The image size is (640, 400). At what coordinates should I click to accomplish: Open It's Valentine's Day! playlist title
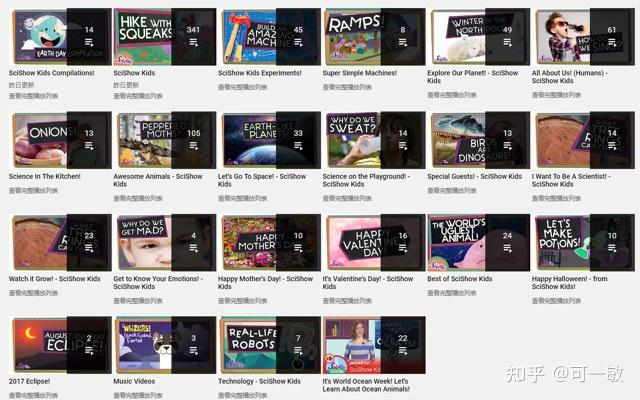(x=368, y=282)
